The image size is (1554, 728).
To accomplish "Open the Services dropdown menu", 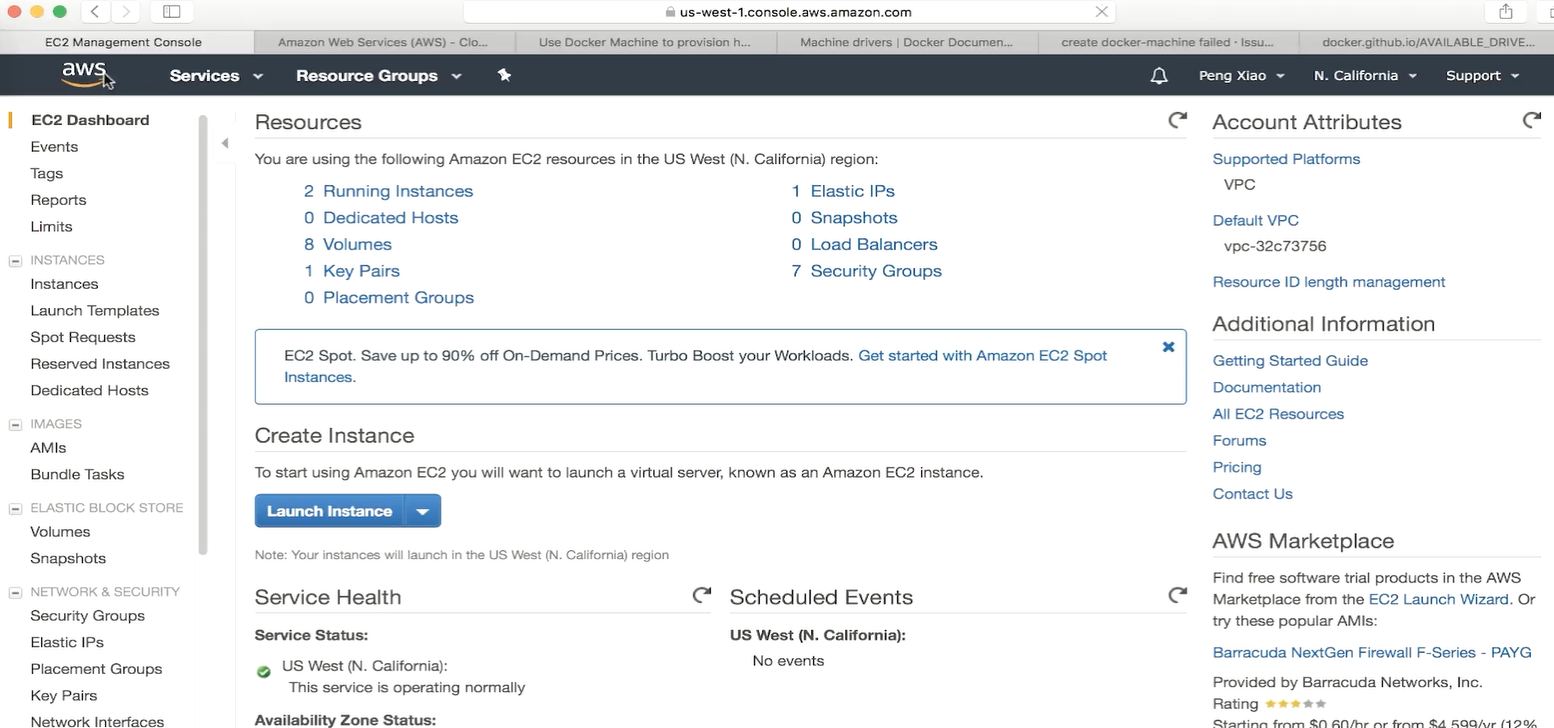I will point(216,76).
